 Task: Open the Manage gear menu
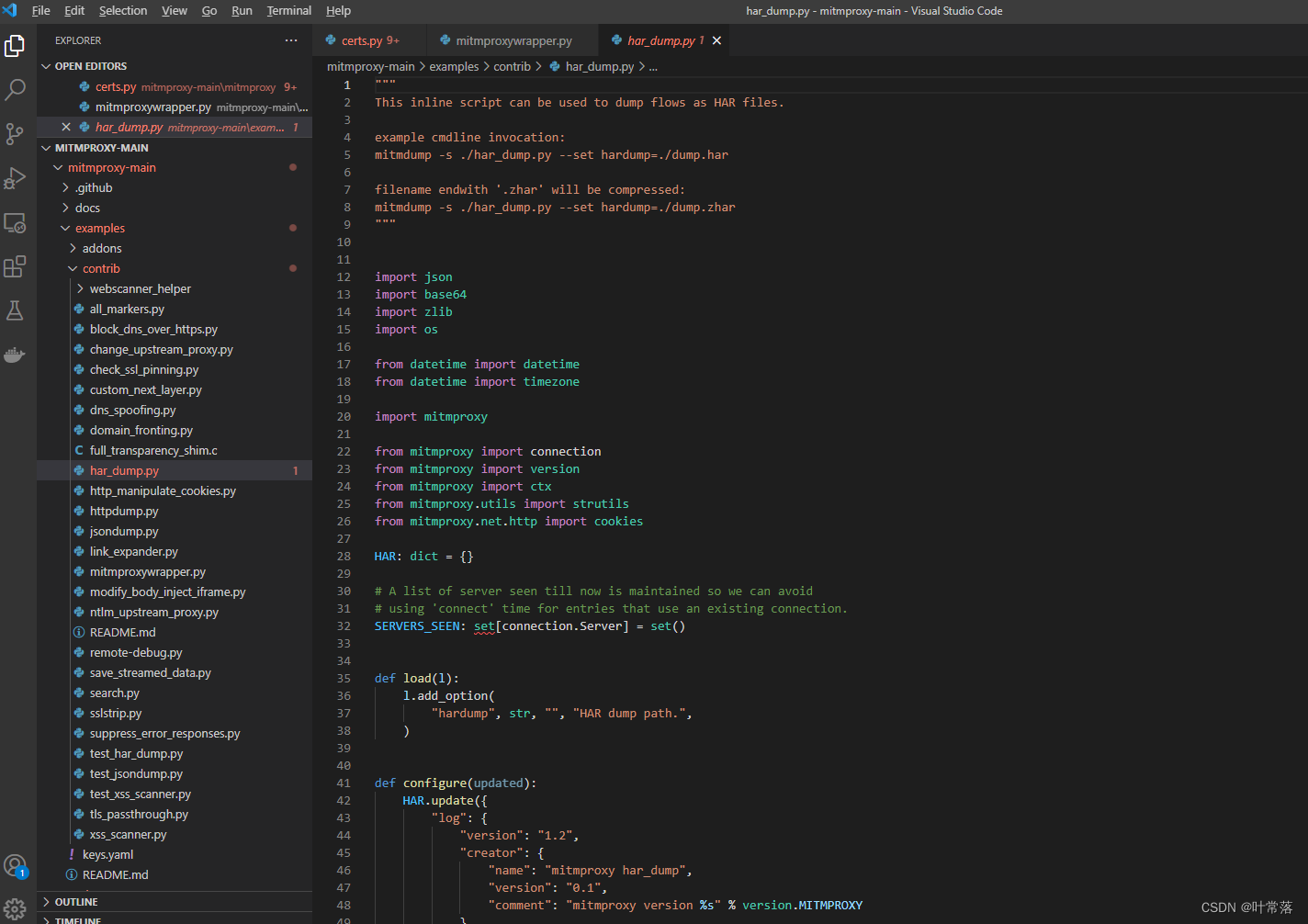pos(15,908)
